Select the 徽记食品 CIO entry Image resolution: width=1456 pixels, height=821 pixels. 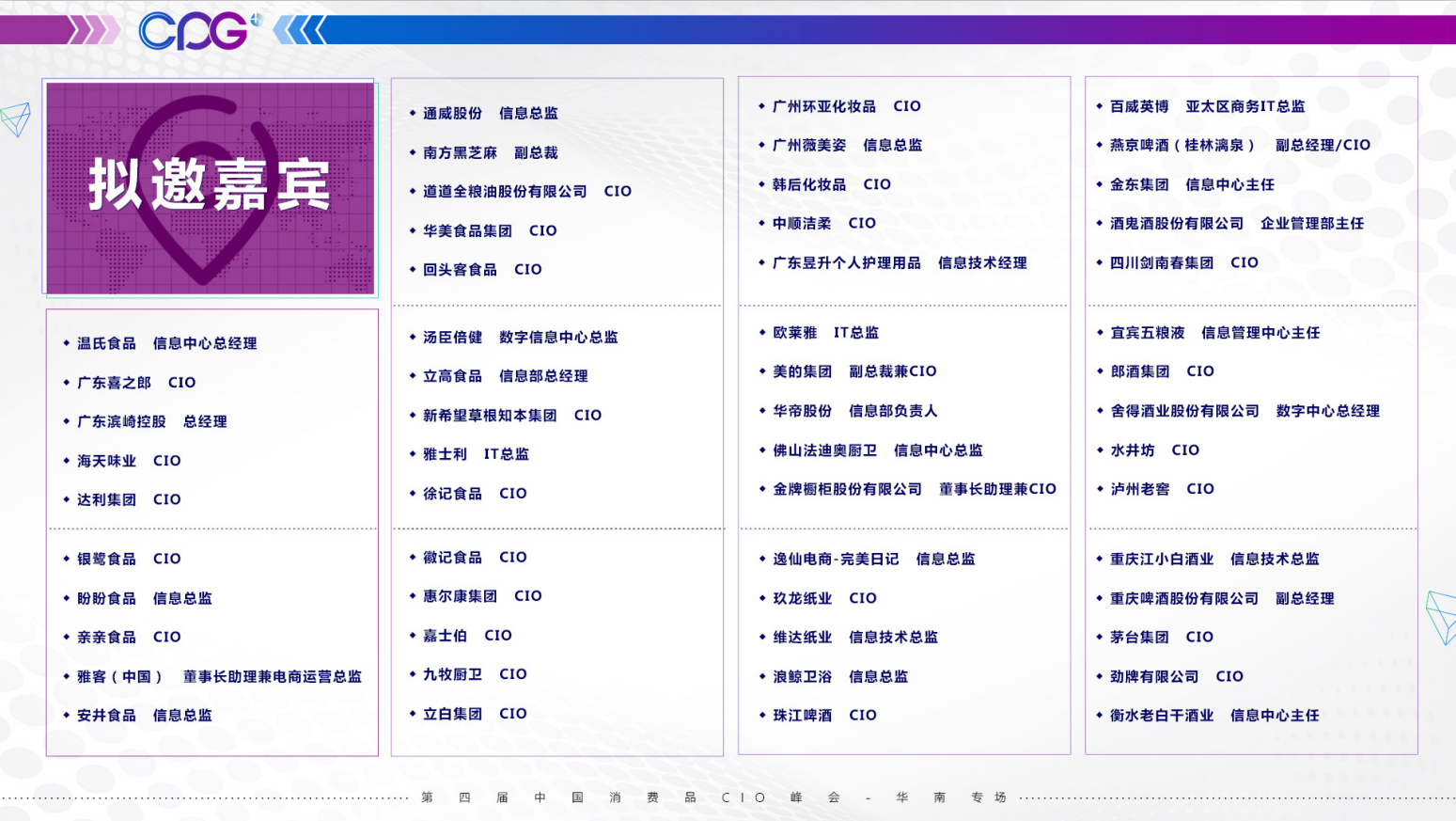[475, 557]
